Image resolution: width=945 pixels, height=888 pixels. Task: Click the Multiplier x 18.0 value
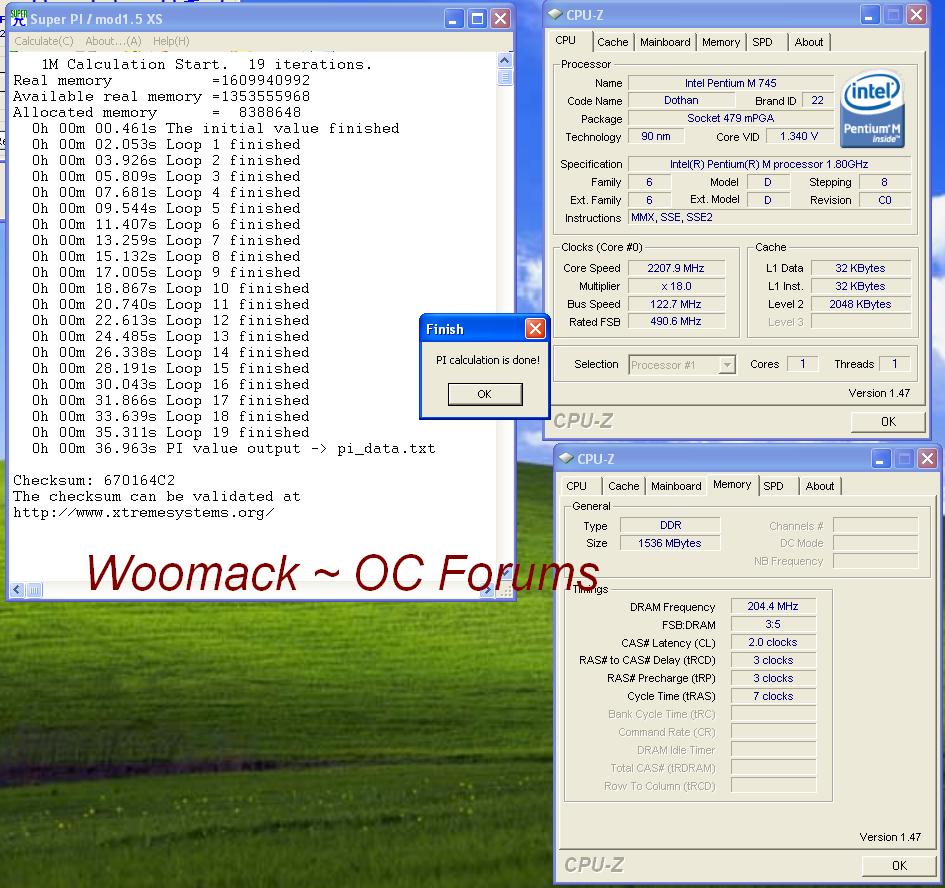pyautogui.click(x=676, y=286)
